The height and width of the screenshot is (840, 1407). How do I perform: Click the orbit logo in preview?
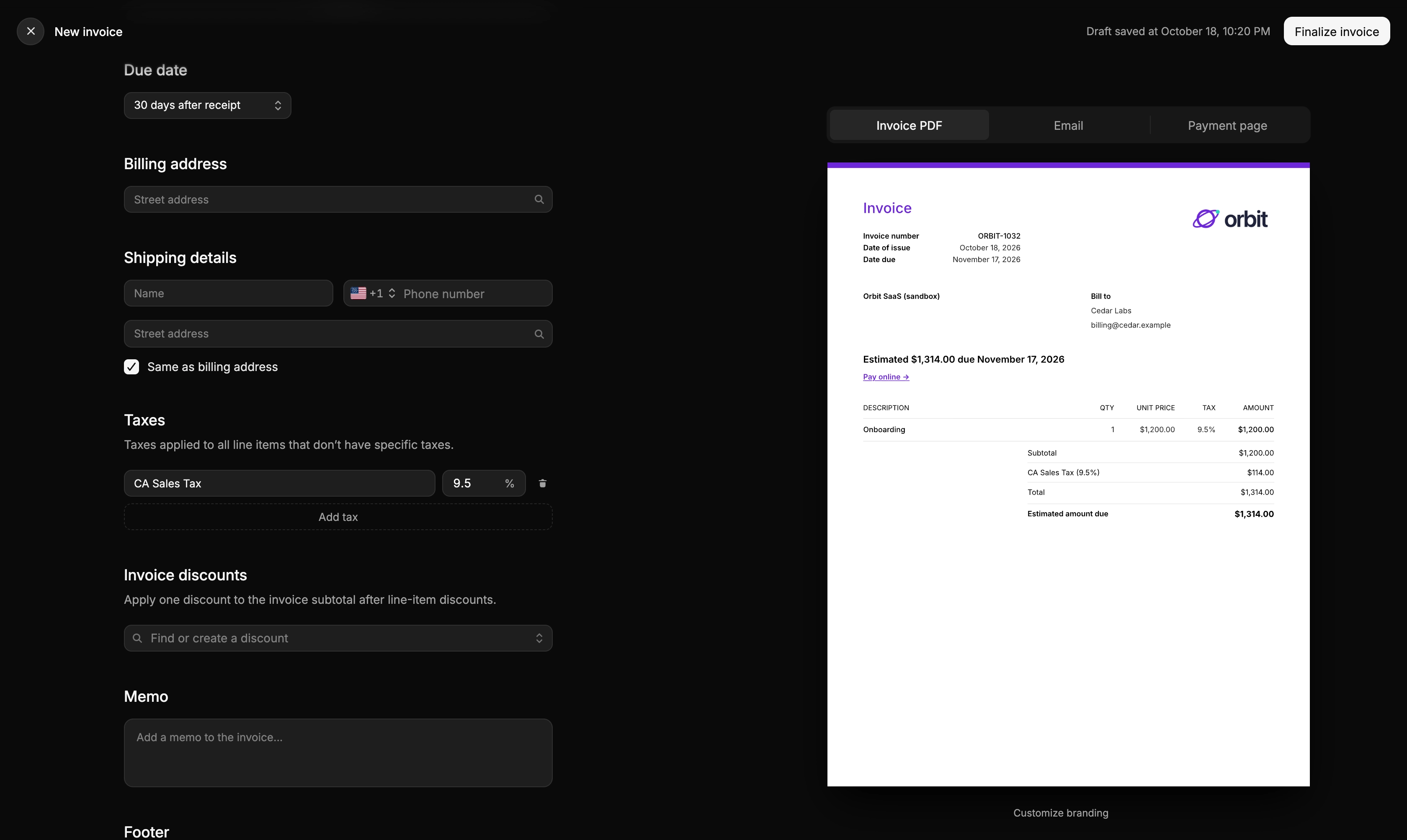[1230, 219]
